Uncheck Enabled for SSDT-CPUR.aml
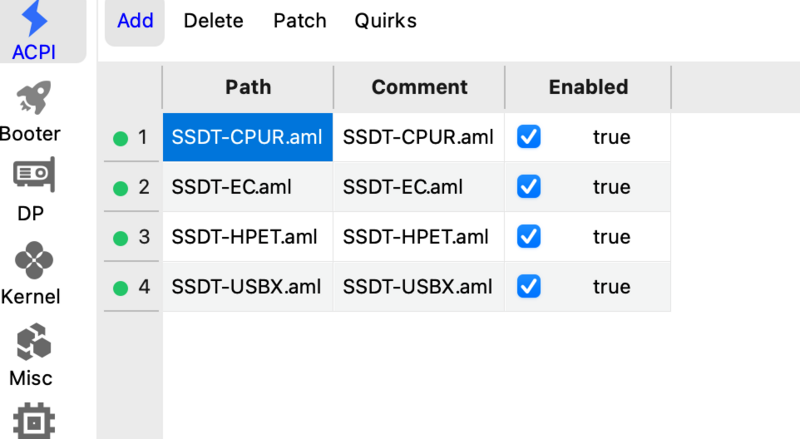 tap(529, 137)
